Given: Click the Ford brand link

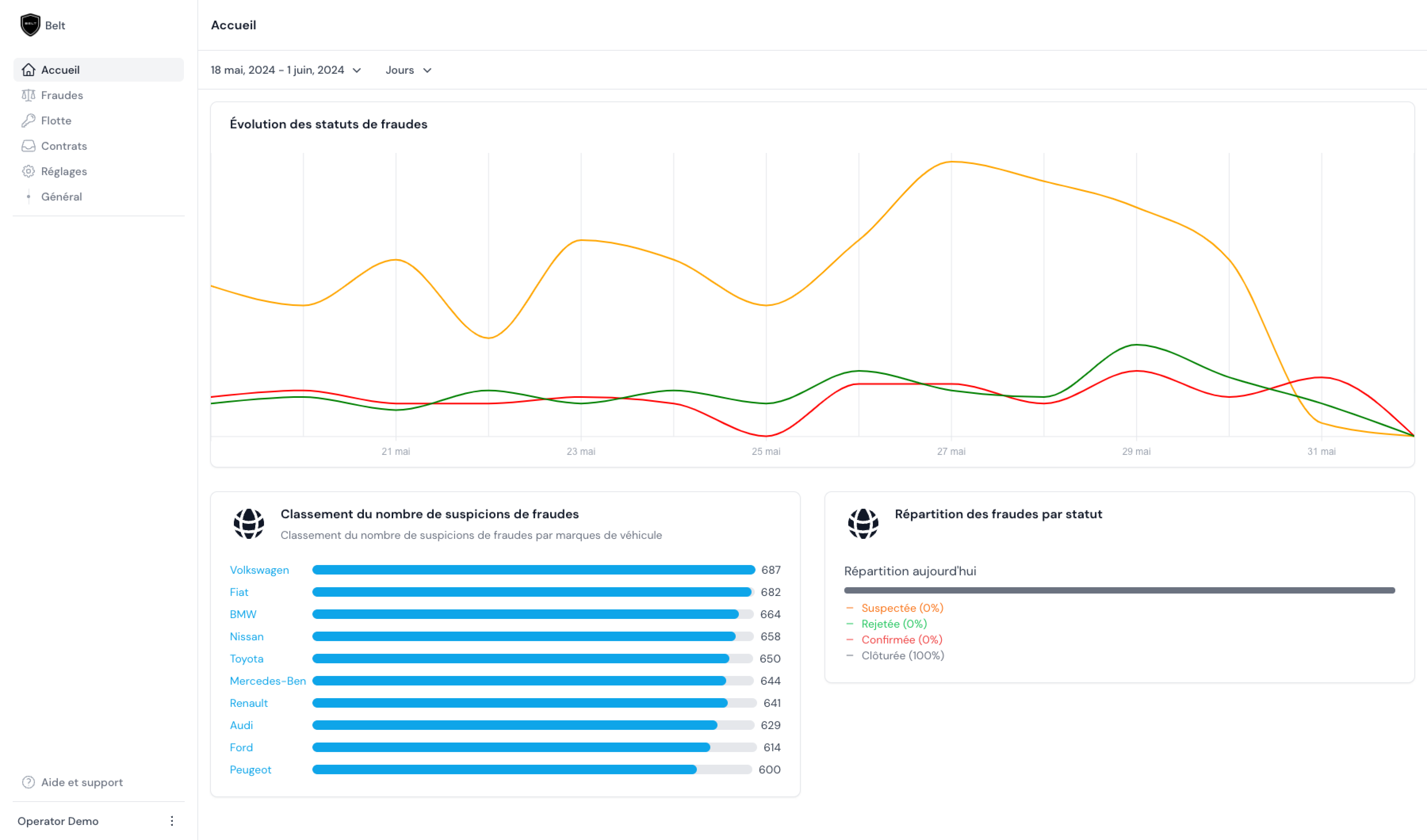Looking at the screenshot, I should pyautogui.click(x=241, y=747).
